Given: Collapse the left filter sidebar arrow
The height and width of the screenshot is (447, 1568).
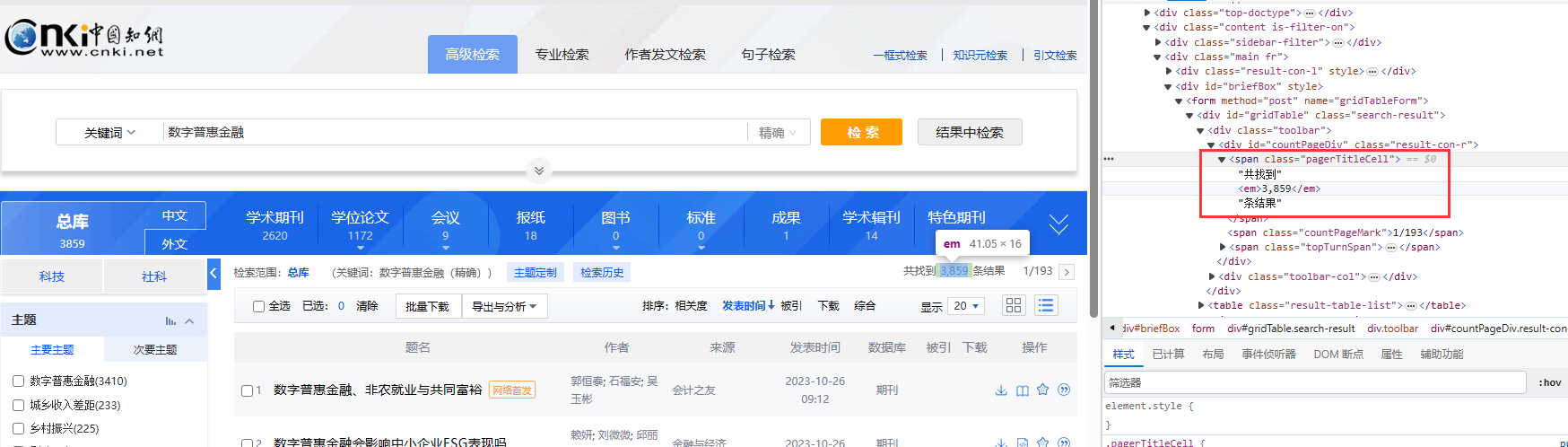Looking at the screenshot, I should (213, 273).
